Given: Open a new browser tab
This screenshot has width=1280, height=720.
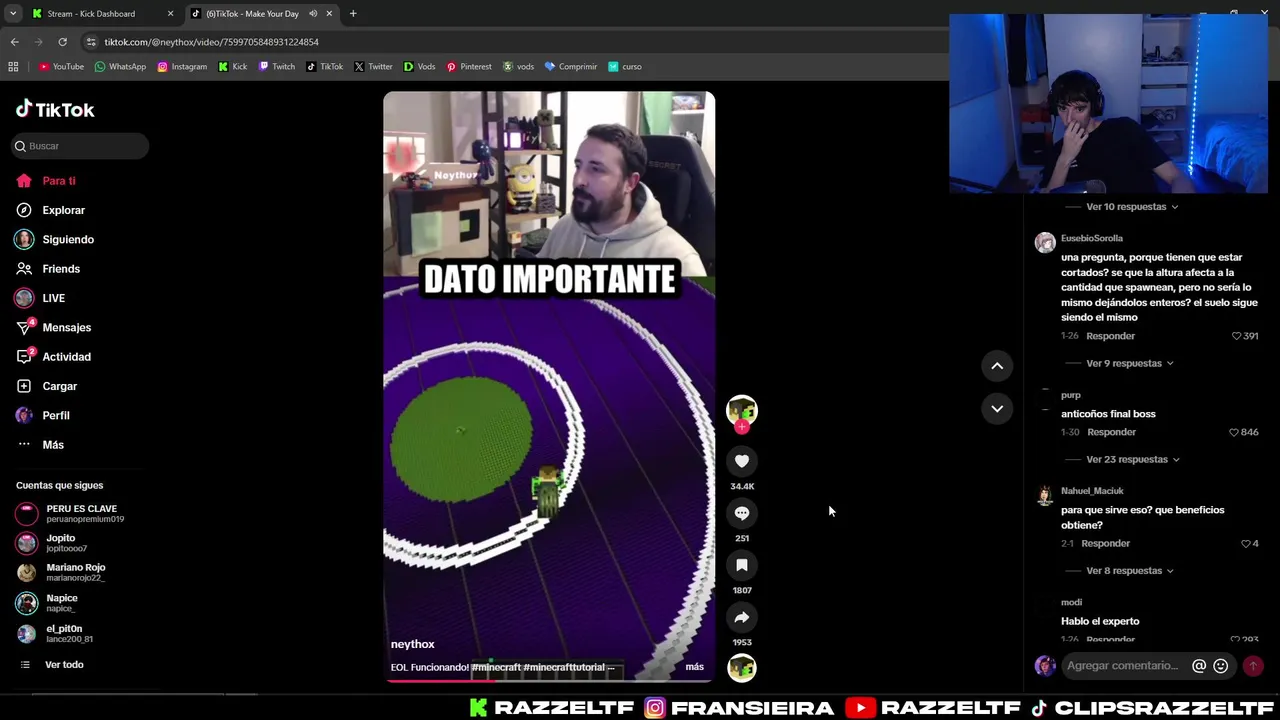Looking at the screenshot, I should click(x=353, y=14).
